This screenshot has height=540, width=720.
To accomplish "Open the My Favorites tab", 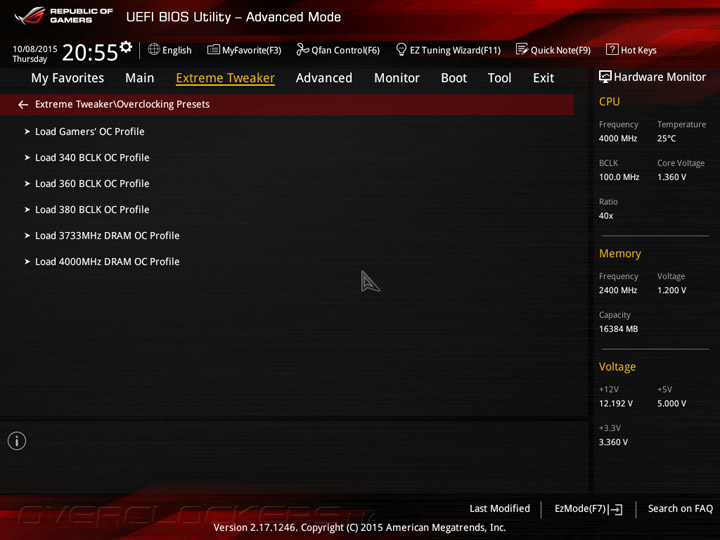I will (x=68, y=78).
